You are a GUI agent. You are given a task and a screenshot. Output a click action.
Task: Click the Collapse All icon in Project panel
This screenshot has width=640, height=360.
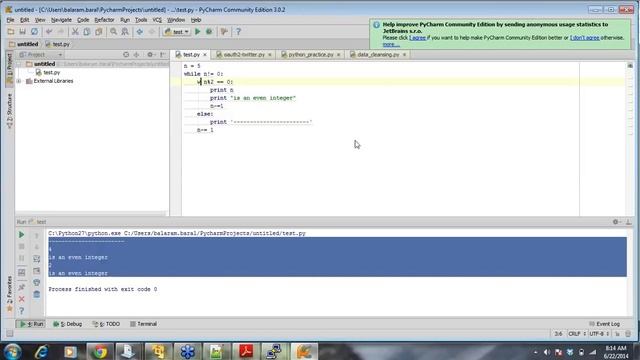coord(136,54)
